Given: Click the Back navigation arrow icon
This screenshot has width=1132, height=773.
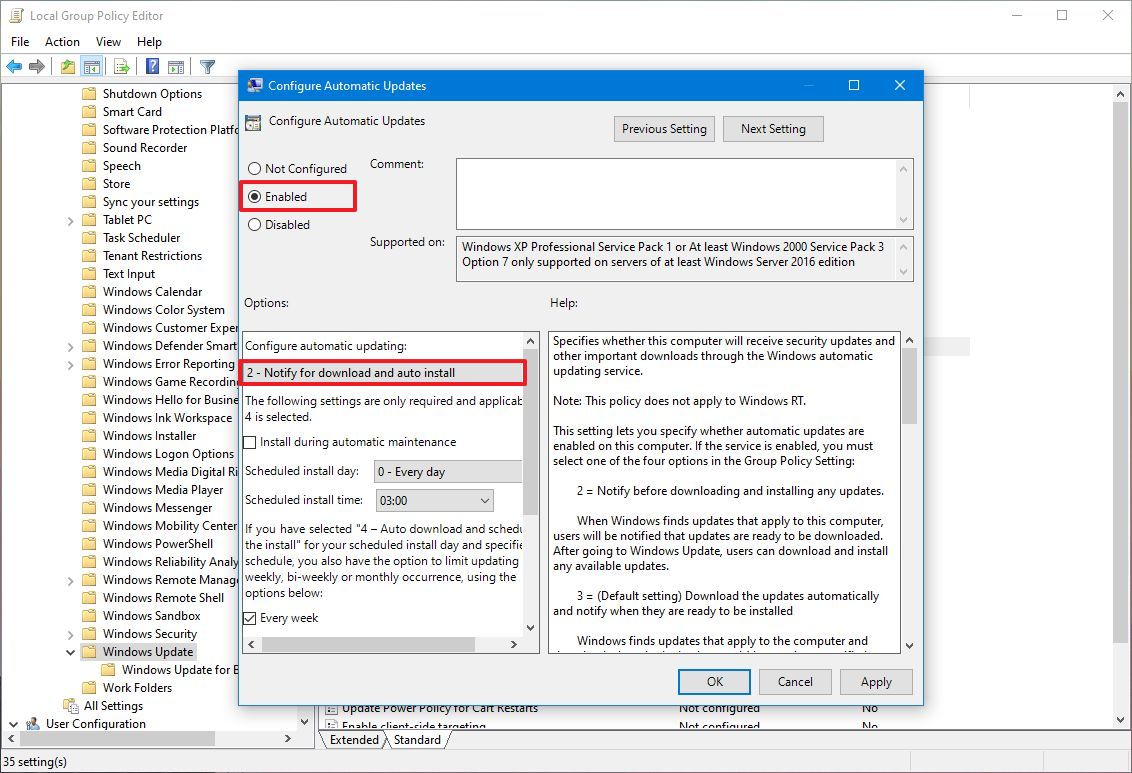Looking at the screenshot, I should (14, 66).
